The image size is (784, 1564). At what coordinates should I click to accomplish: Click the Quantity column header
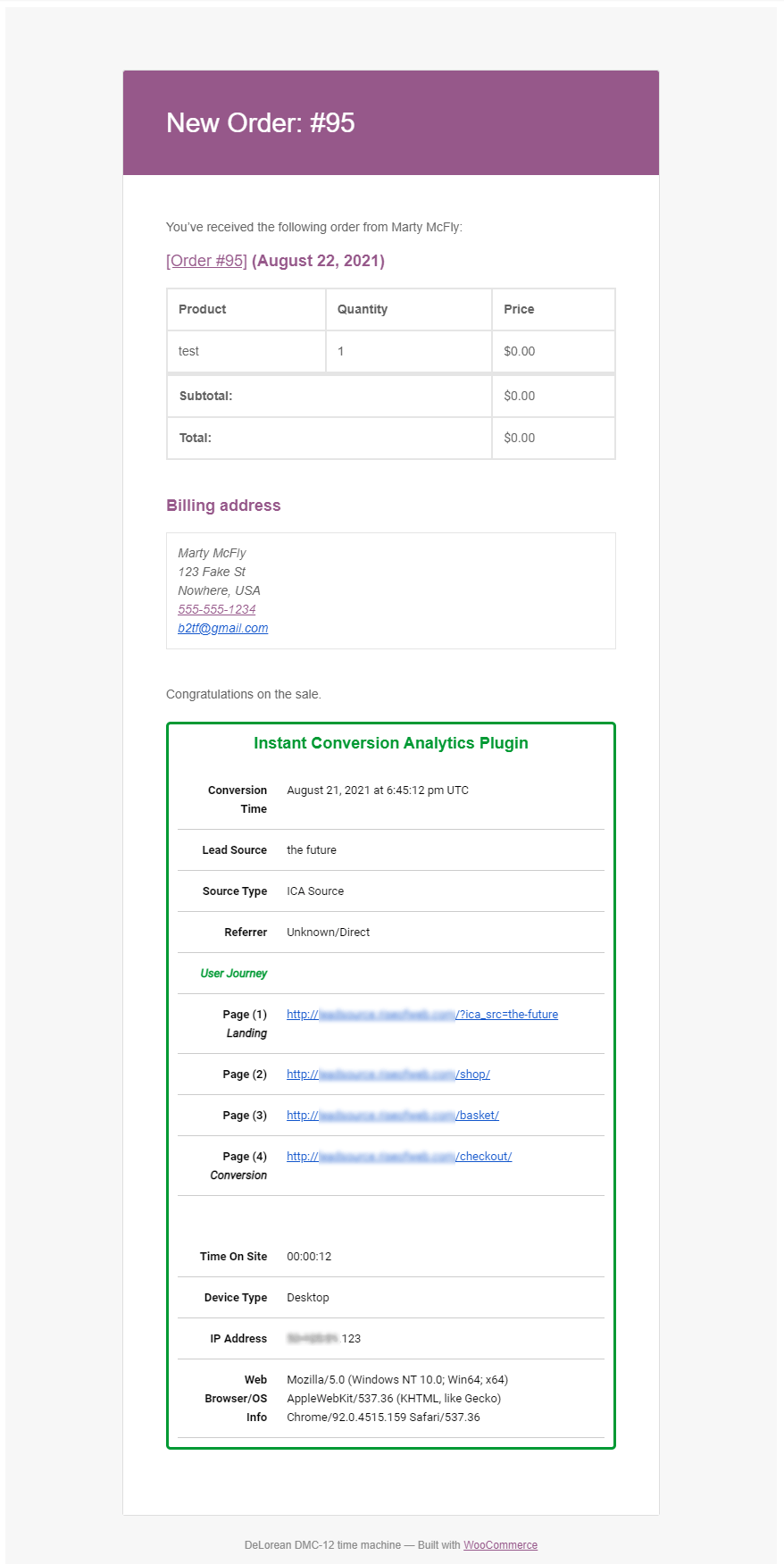(363, 310)
